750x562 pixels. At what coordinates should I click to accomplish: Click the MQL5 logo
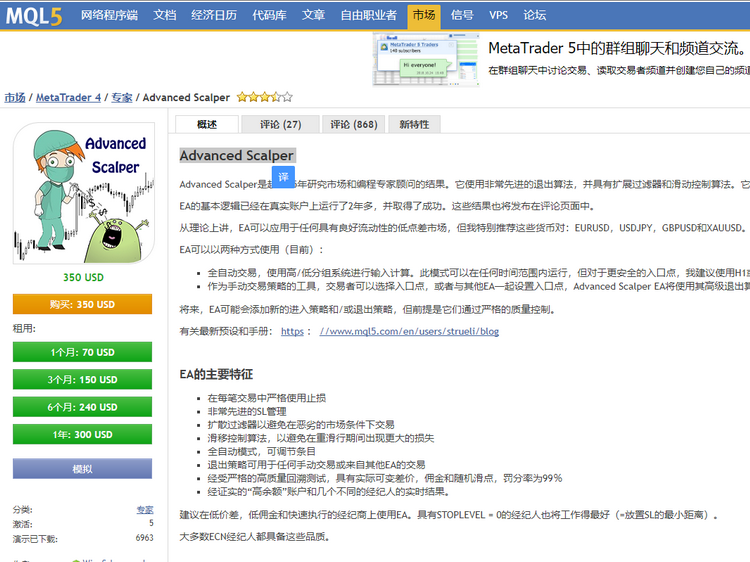[x=34, y=15]
